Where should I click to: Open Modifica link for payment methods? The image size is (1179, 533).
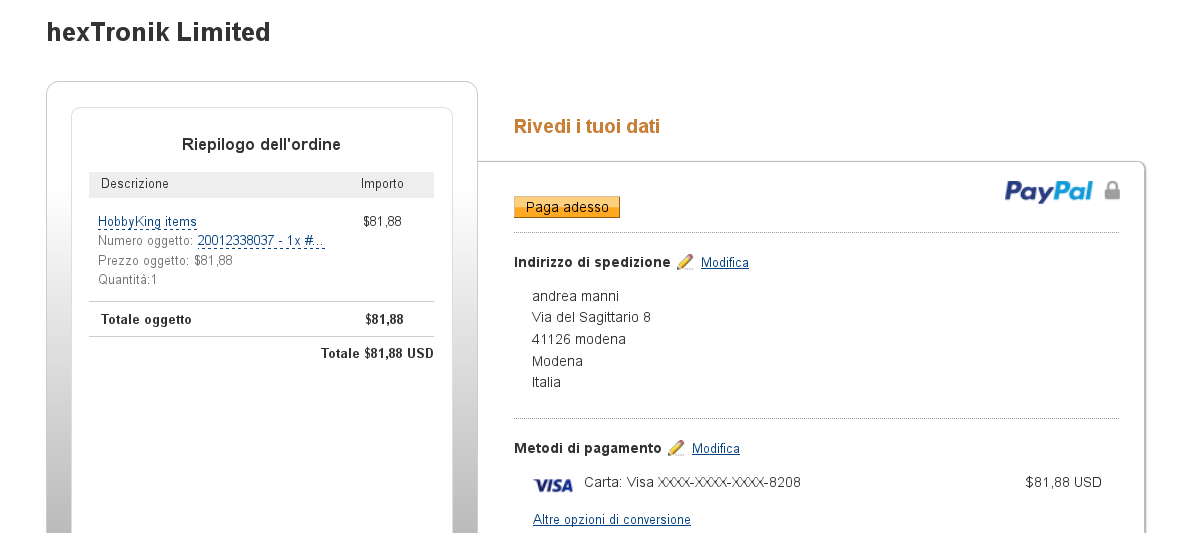pyautogui.click(x=716, y=449)
